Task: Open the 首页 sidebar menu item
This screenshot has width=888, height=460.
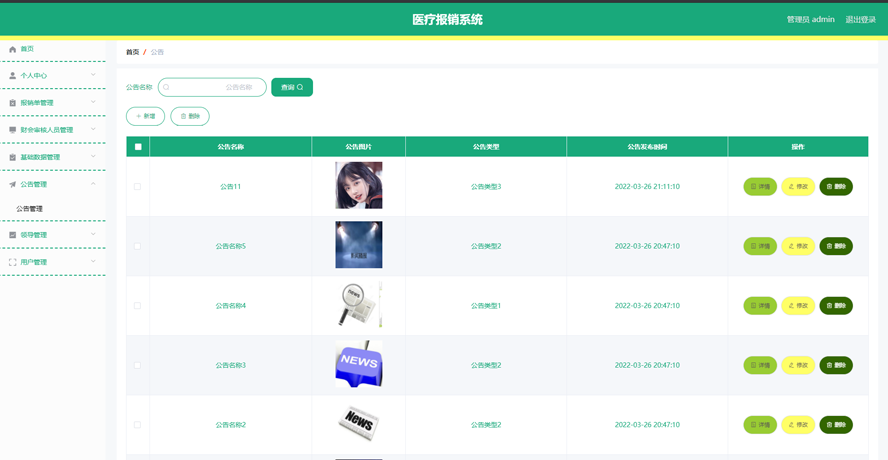Action: pos(53,49)
